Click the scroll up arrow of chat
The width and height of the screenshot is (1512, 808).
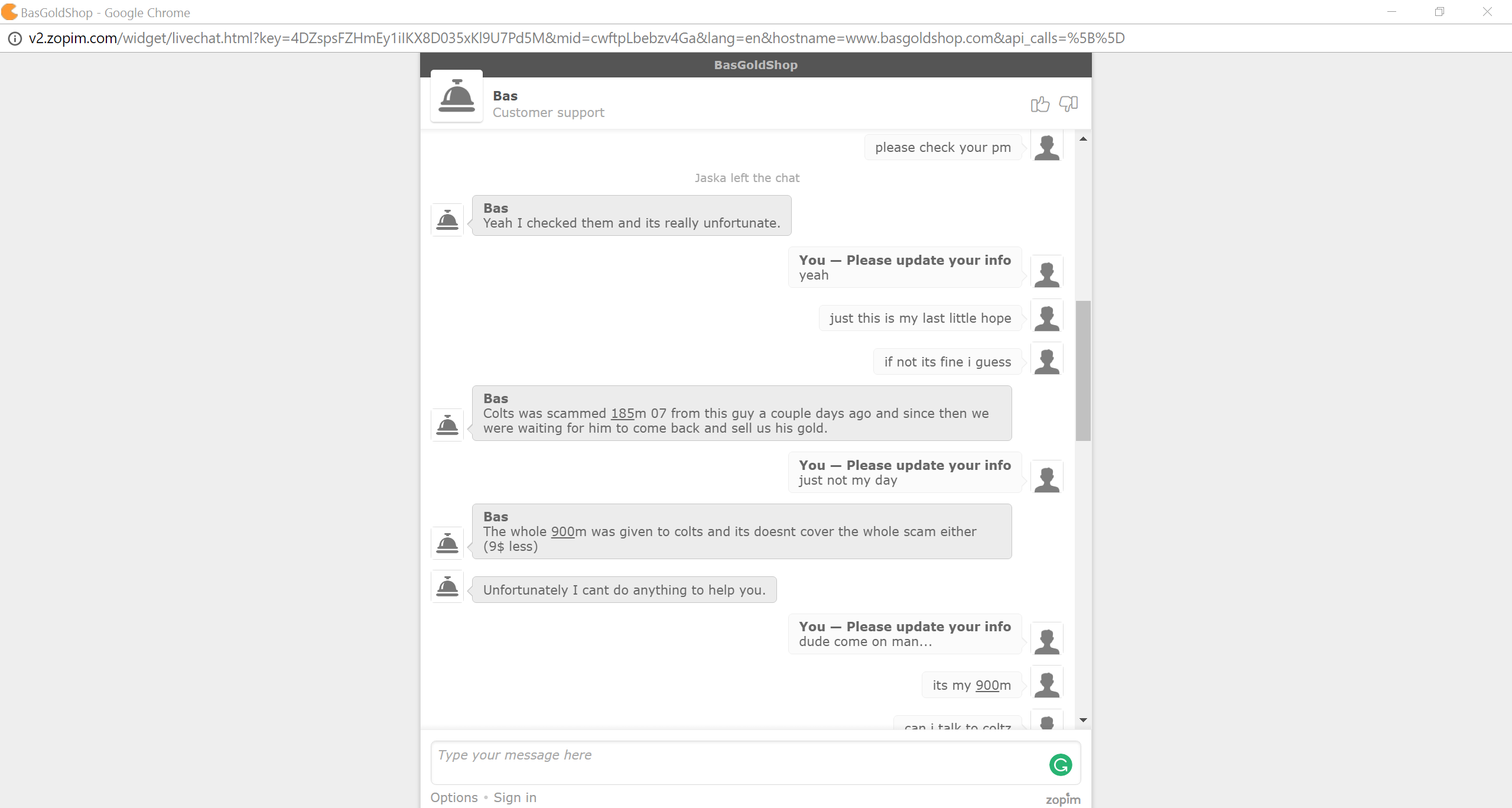click(x=1083, y=139)
